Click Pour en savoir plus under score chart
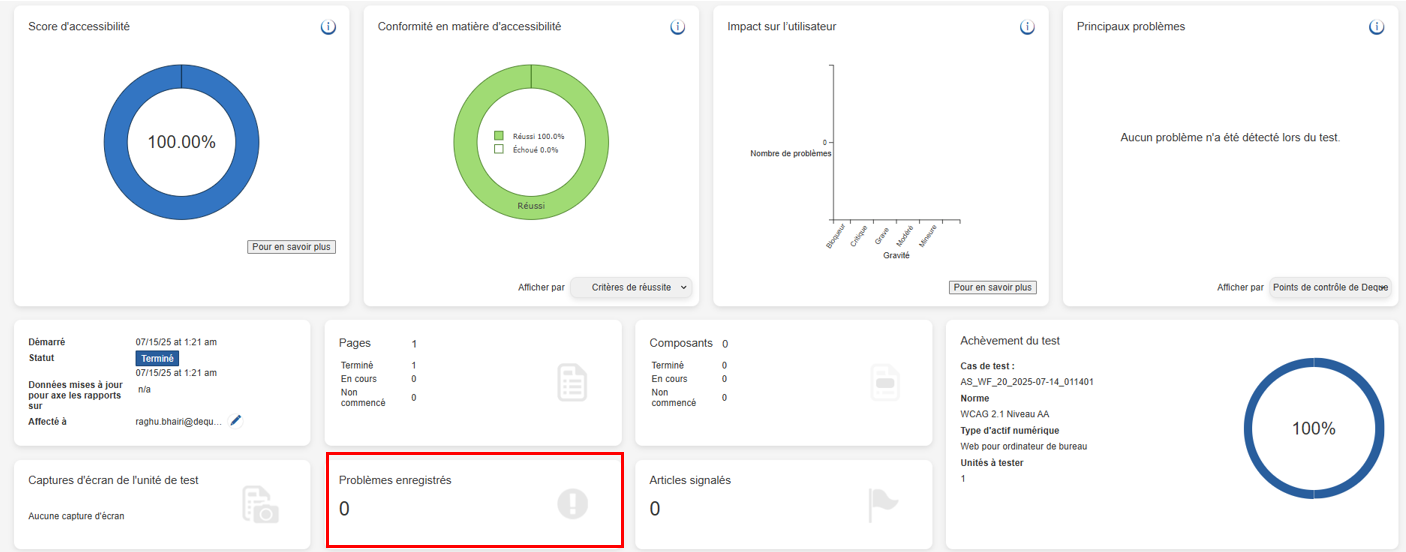The width and height of the screenshot is (1406, 552). 291,247
